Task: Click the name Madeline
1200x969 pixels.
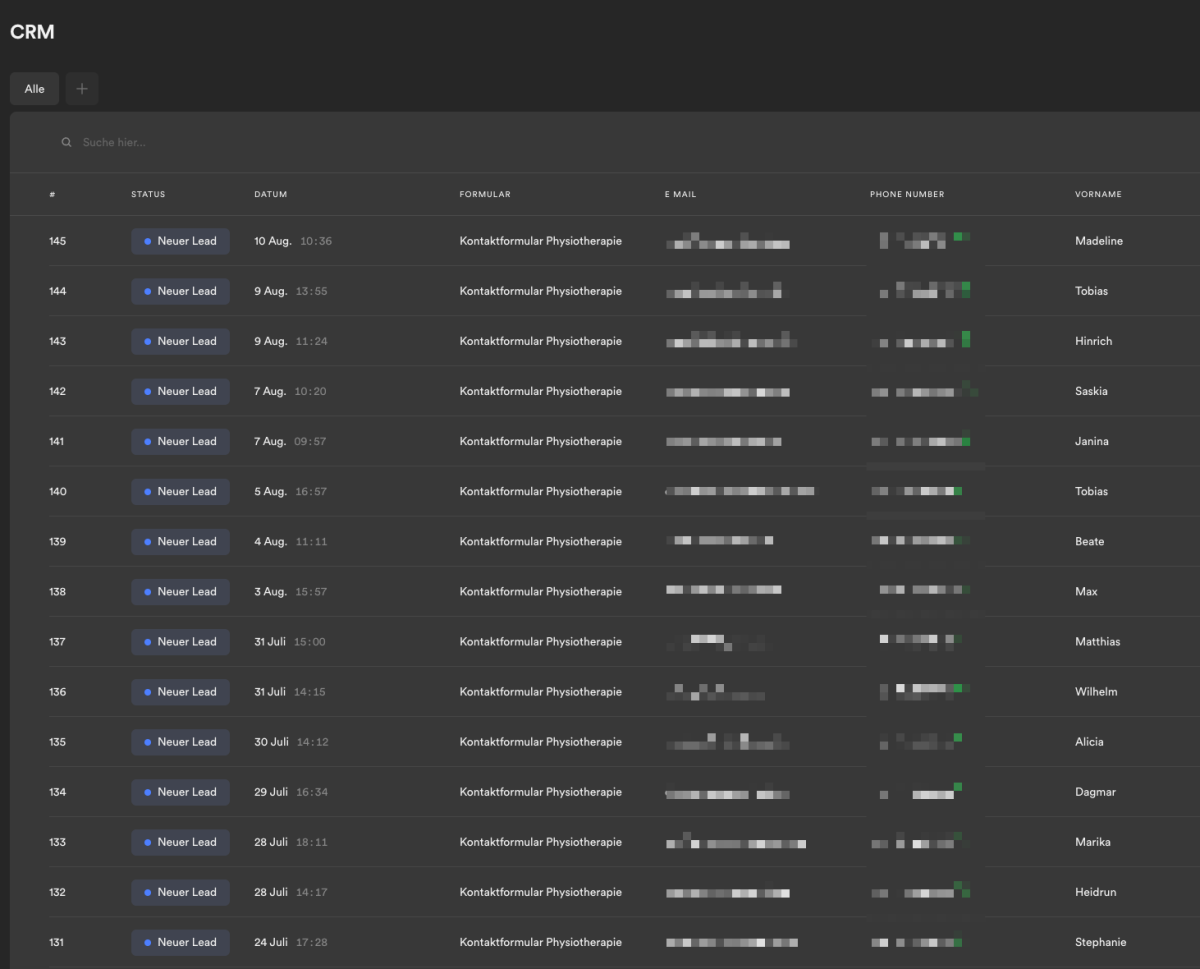Action: (1099, 241)
